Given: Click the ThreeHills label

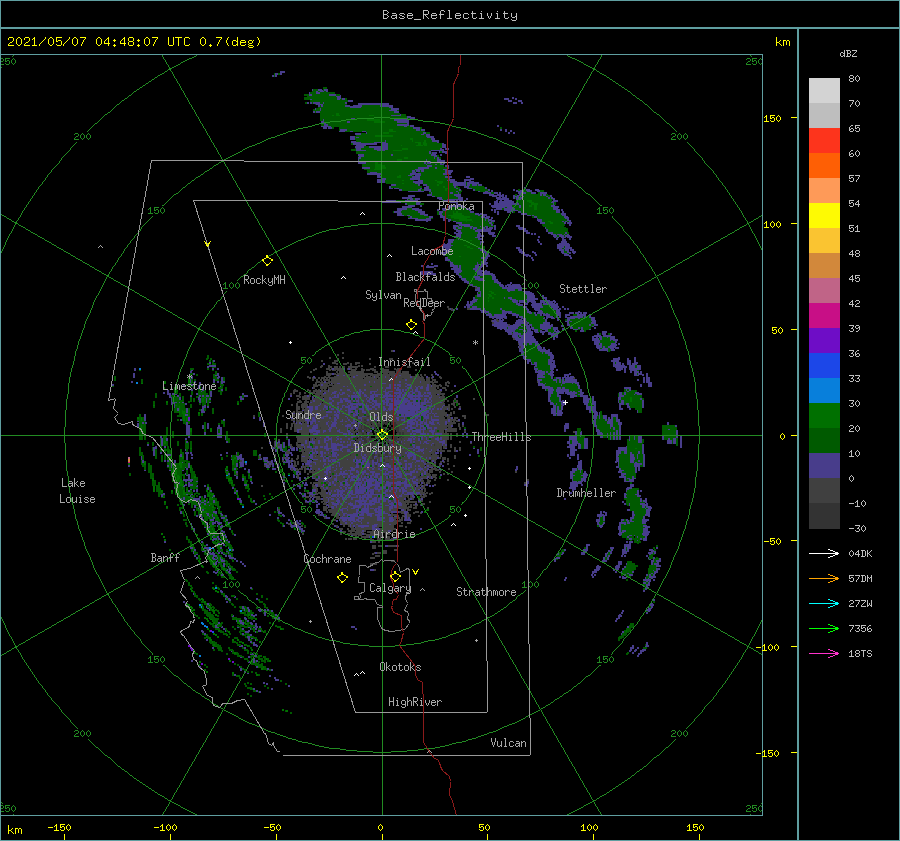Looking at the screenshot, I should click(x=501, y=437).
